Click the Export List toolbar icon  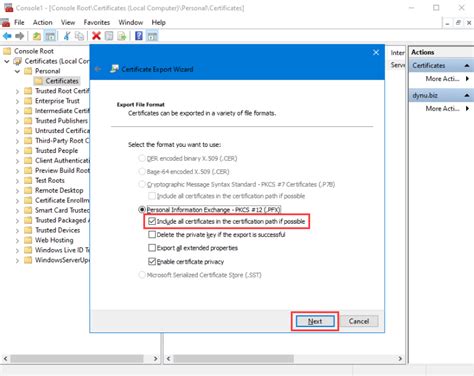122,36
